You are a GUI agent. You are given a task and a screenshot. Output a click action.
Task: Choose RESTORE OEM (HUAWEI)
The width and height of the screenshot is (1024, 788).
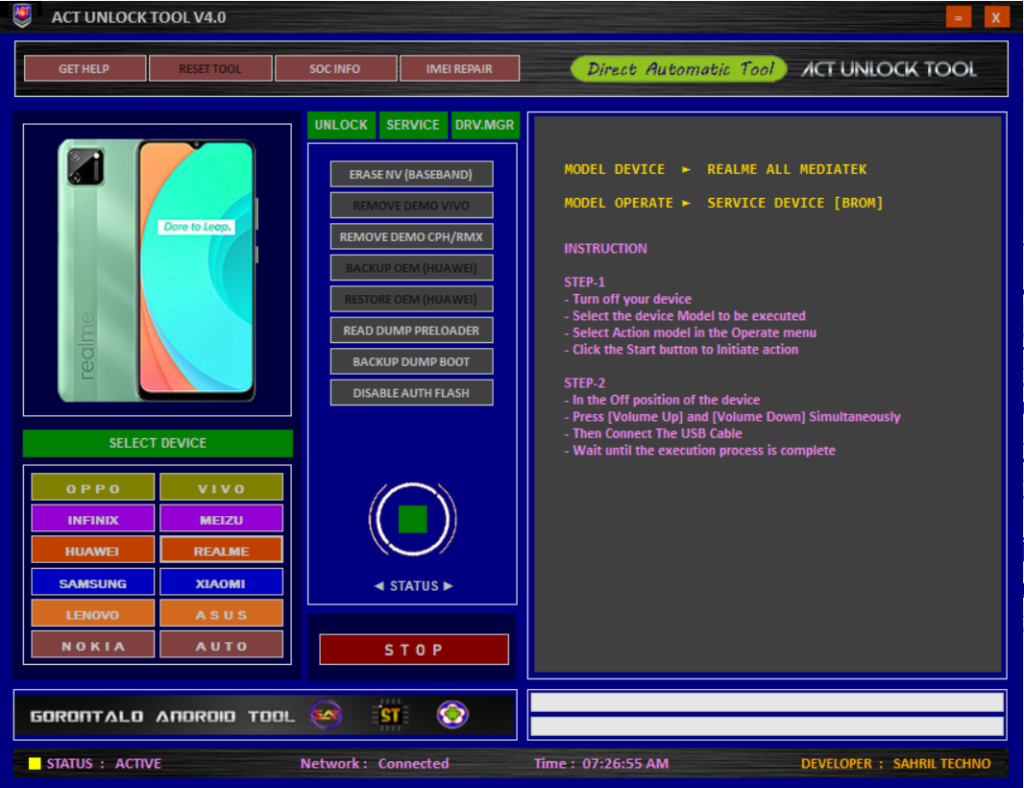tap(411, 300)
